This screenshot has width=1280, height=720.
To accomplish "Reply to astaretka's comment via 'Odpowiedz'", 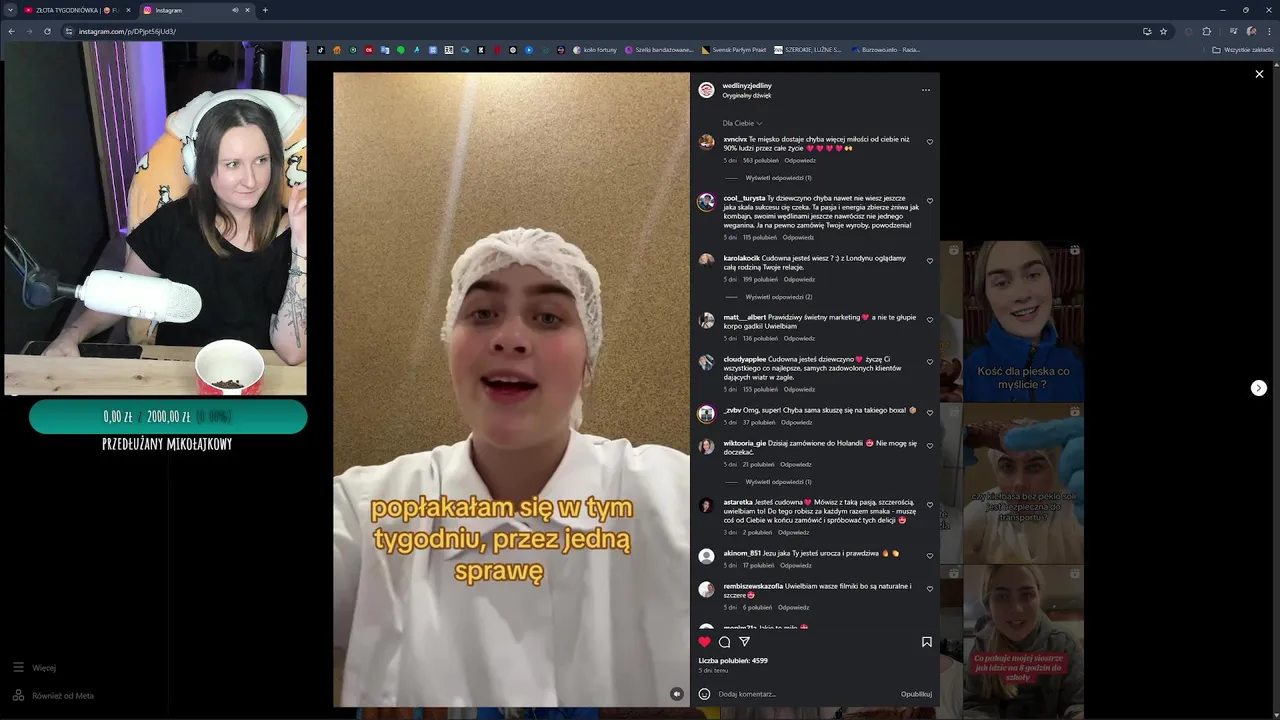I will [x=793, y=532].
